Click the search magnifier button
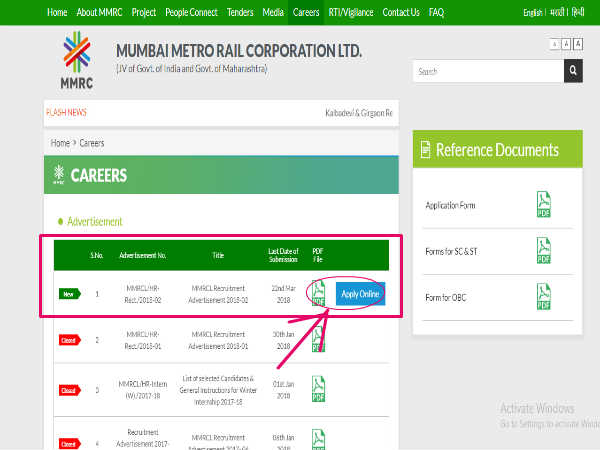The width and height of the screenshot is (600, 450). [573, 71]
